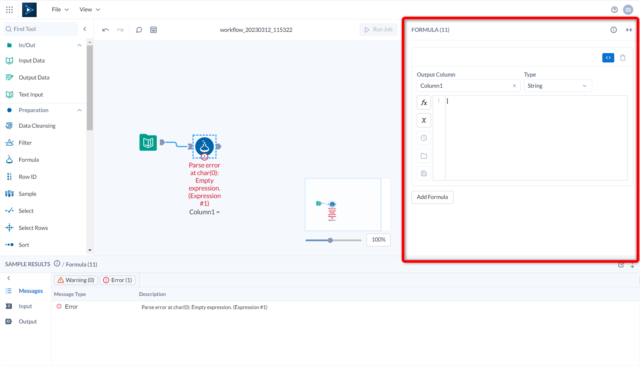Open the X columns and constants list
Image resolution: width=640 pixels, height=366 pixels.
pyautogui.click(x=424, y=120)
